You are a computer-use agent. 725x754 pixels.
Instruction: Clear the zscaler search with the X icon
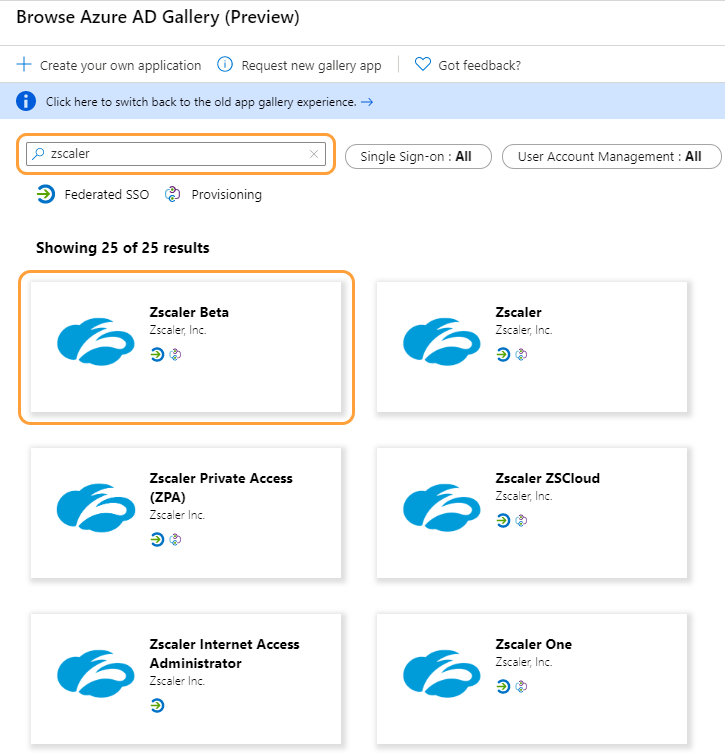coord(314,154)
